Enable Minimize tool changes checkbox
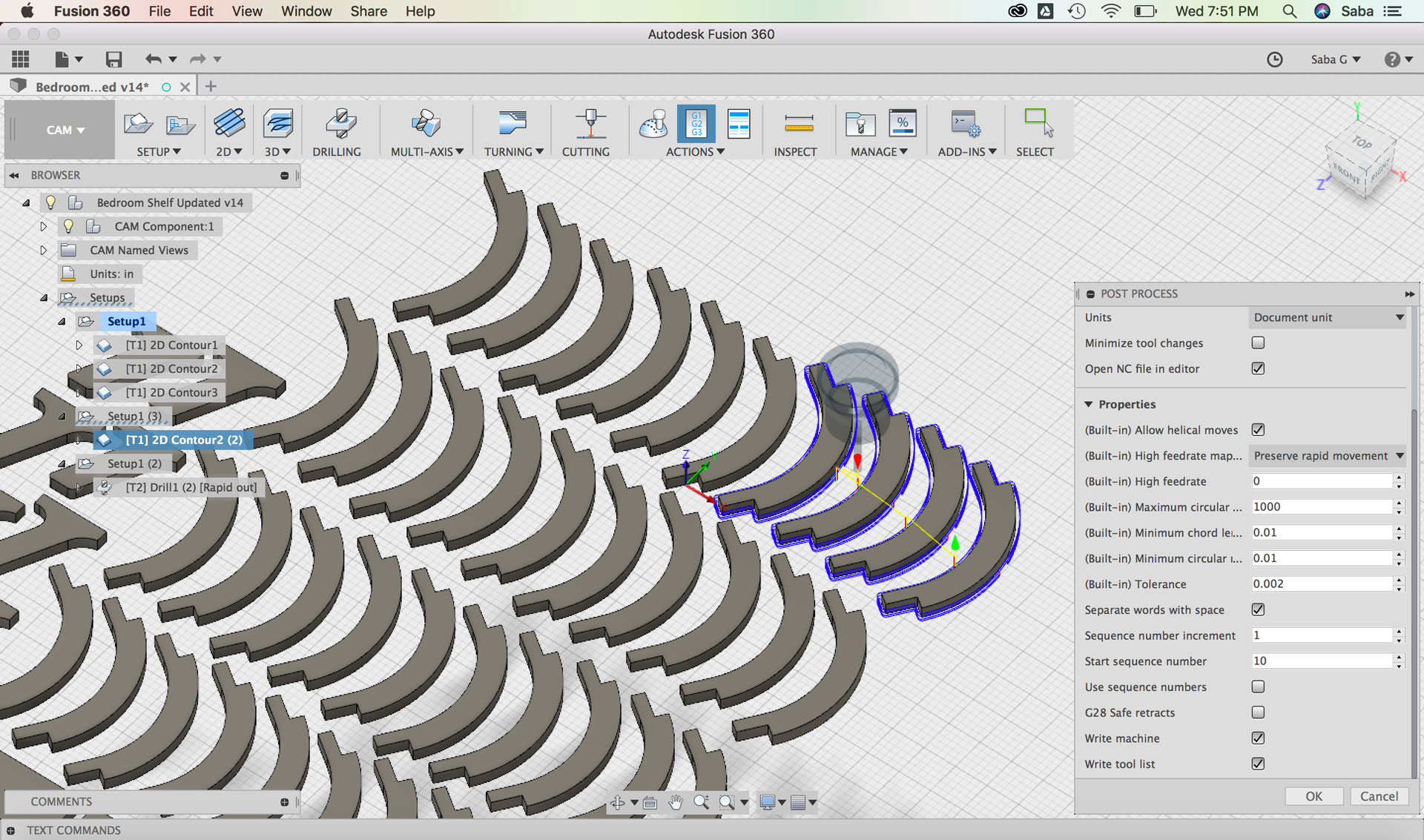1424x840 pixels. click(x=1258, y=343)
